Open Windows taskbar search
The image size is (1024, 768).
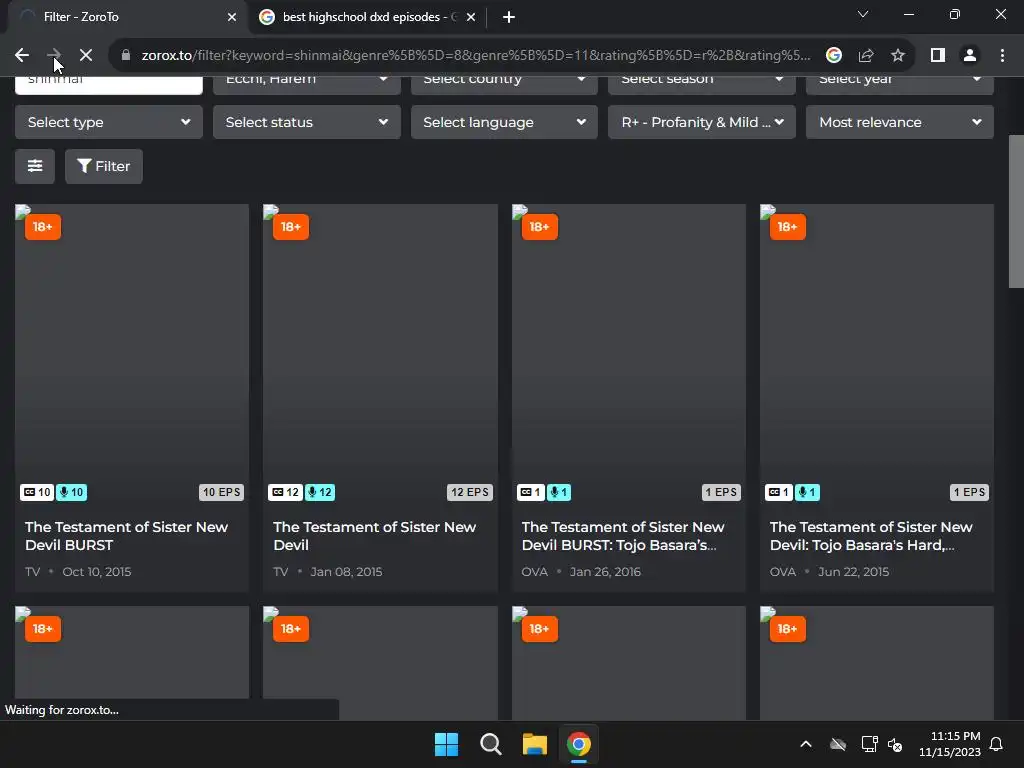tap(490, 744)
